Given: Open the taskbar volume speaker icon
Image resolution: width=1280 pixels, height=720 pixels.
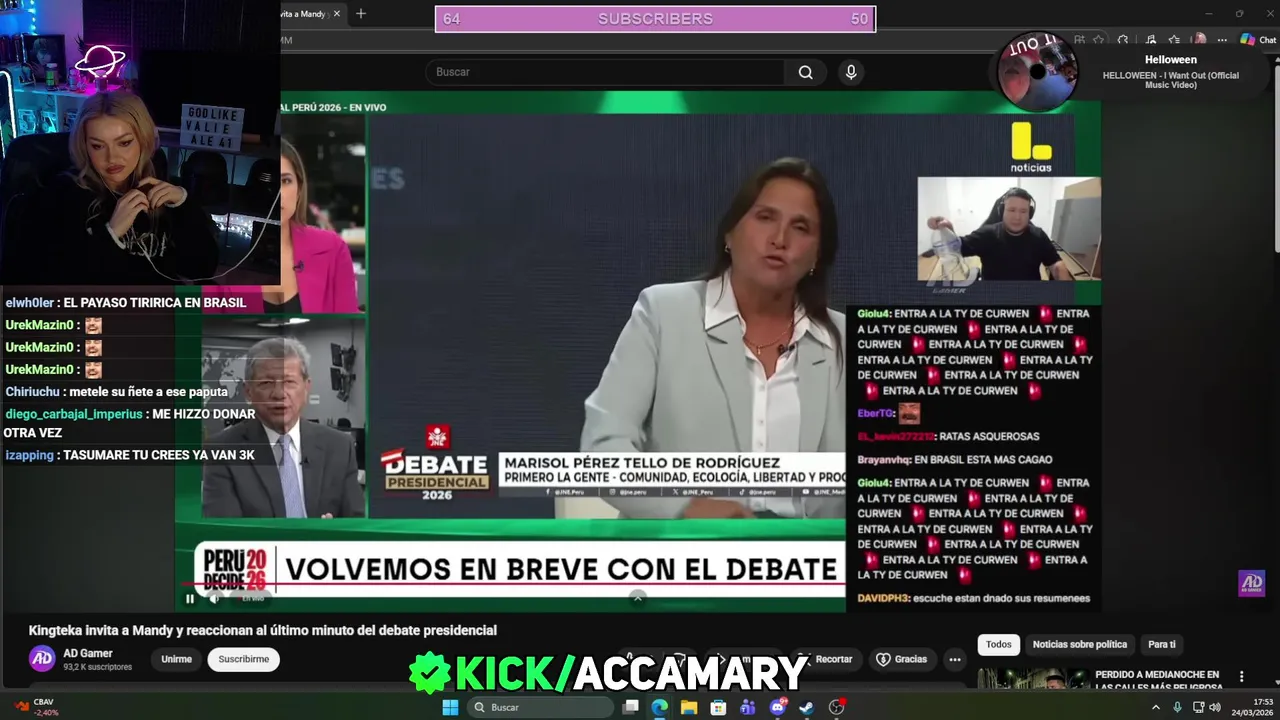Looking at the screenshot, I should pyautogui.click(x=1215, y=707).
